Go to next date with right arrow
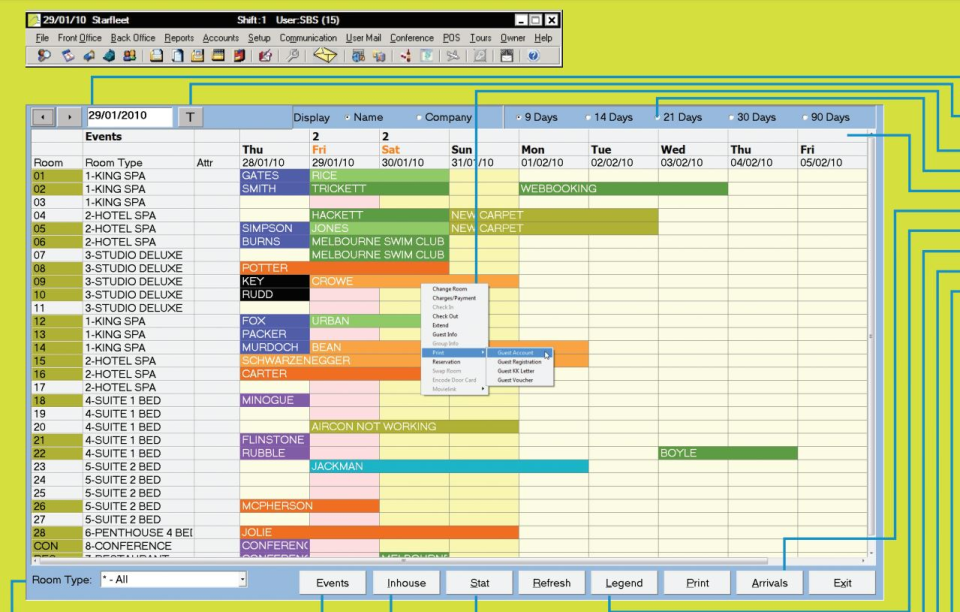 coord(70,116)
